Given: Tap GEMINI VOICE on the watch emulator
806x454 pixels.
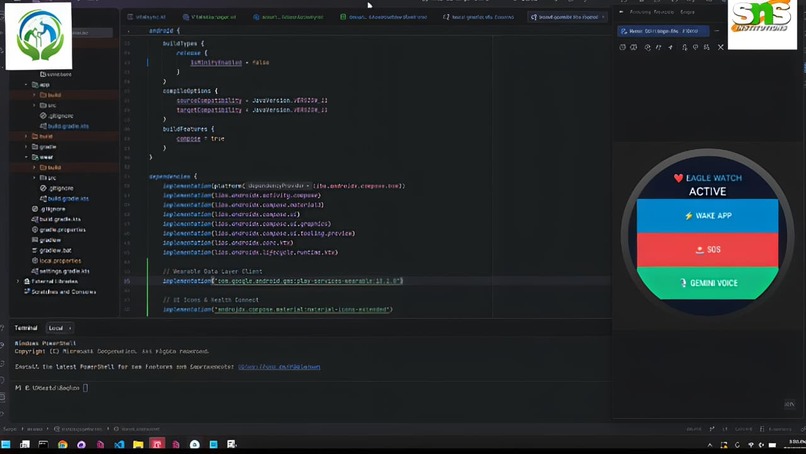Looking at the screenshot, I should [707, 283].
